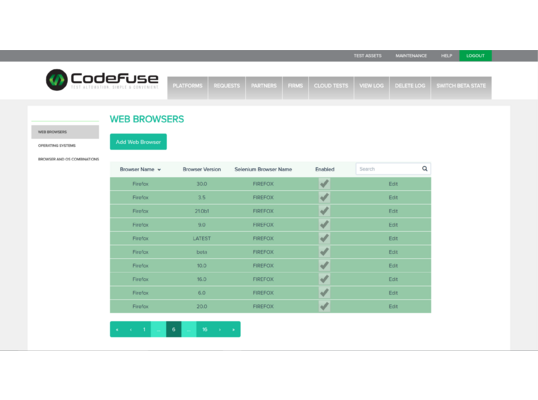Click FIREFOX cell in 30.0 row
The image size is (538, 400).
pyautogui.click(x=263, y=184)
